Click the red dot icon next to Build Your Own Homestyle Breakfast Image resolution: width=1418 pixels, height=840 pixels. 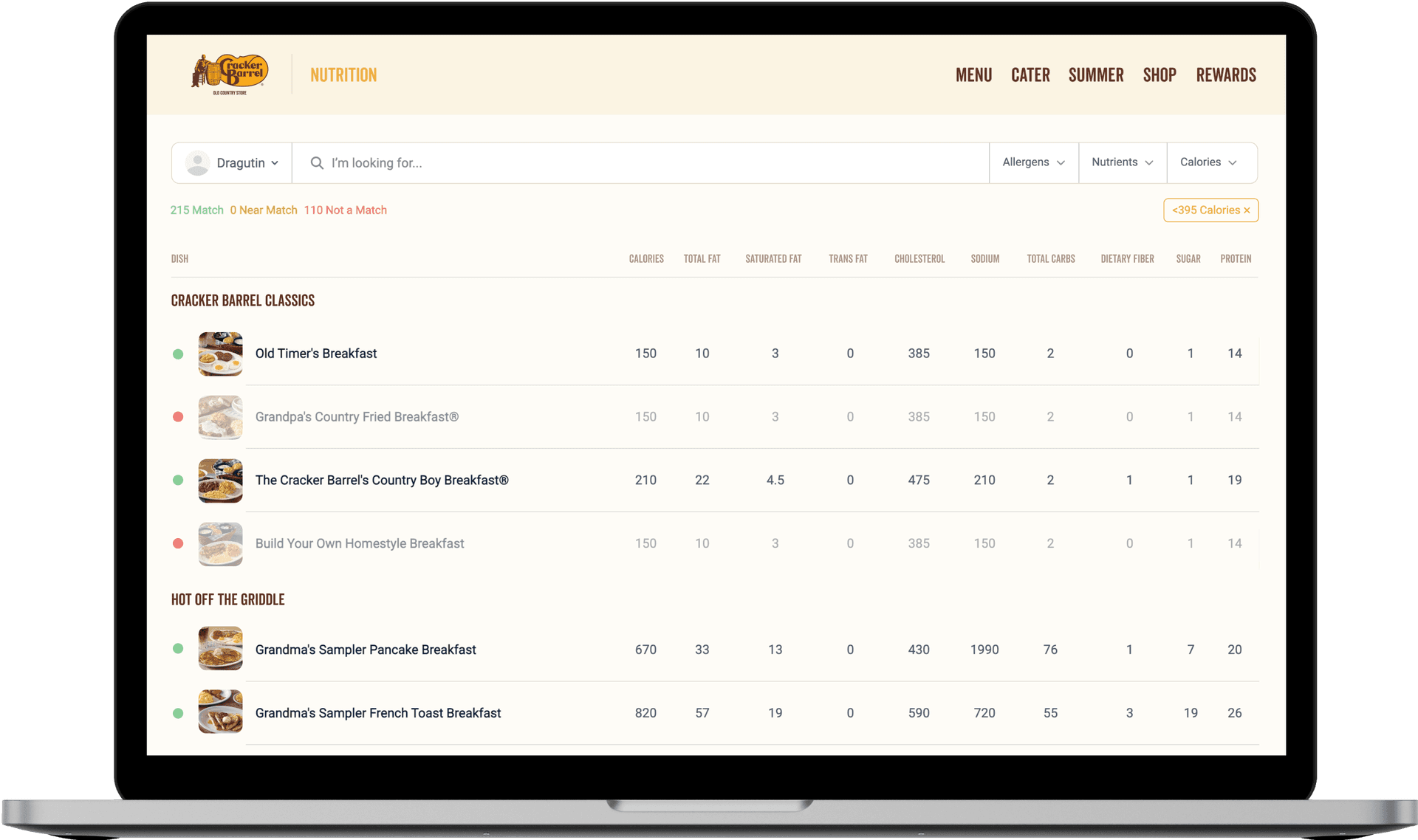pyautogui.click(x=178, y=544)
